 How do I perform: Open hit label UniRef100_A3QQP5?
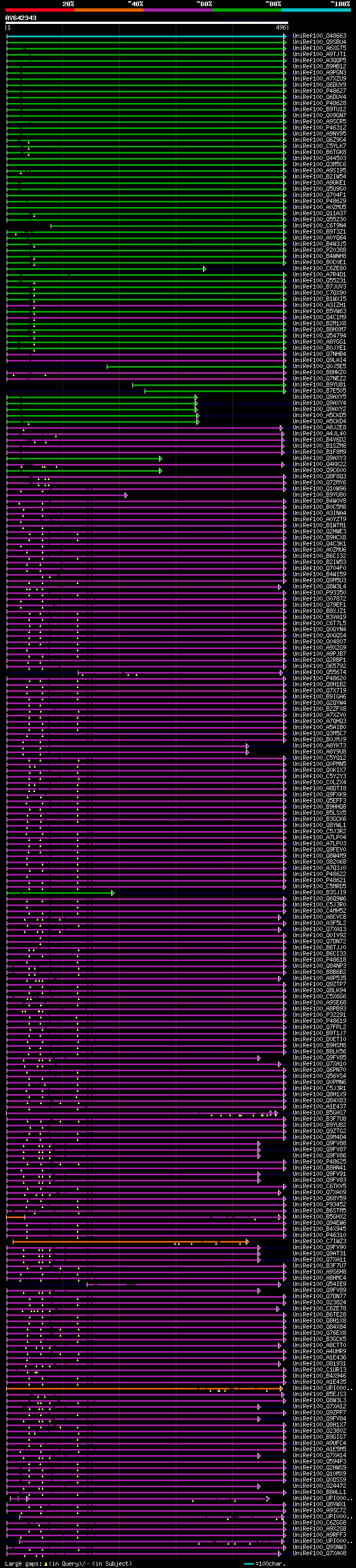319,60
